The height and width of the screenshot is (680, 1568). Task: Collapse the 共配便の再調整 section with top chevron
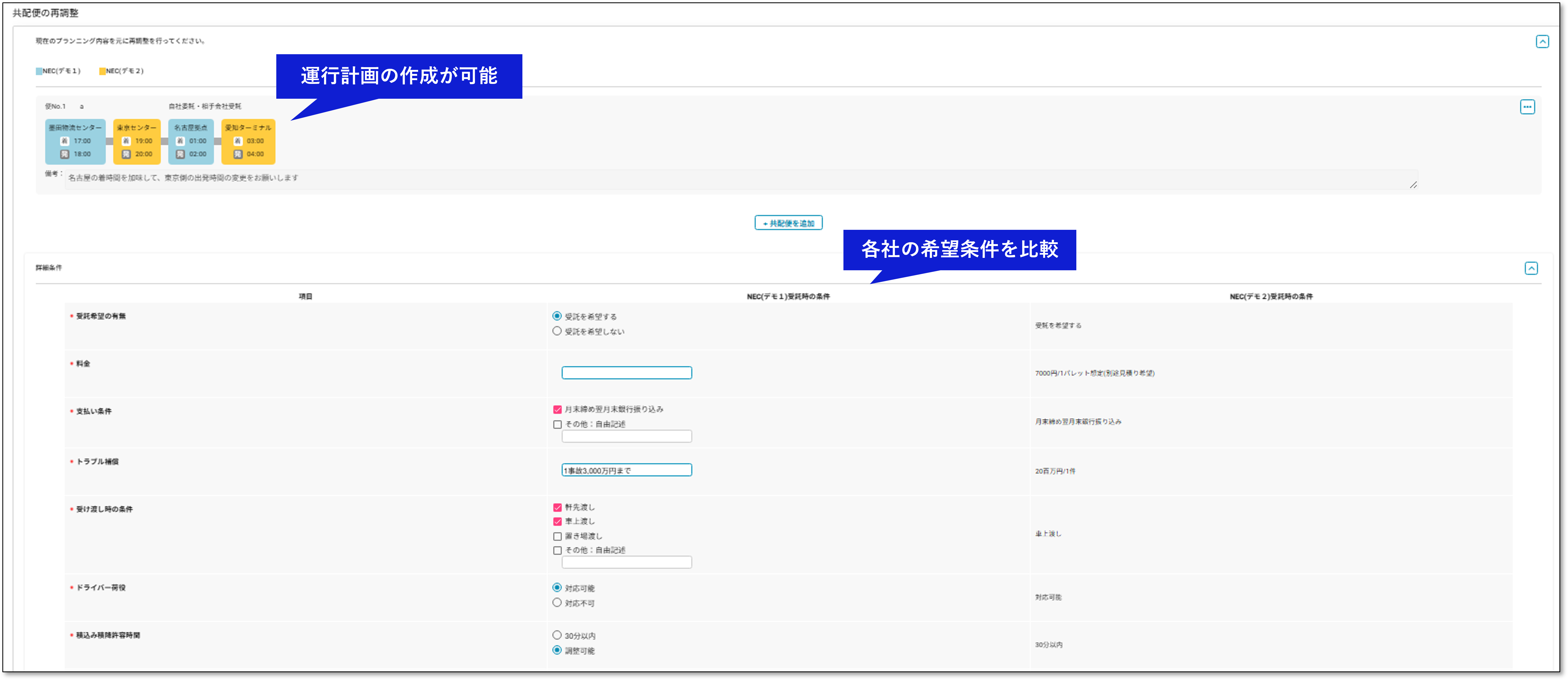pyautogui.click(x=1542, y=42)
